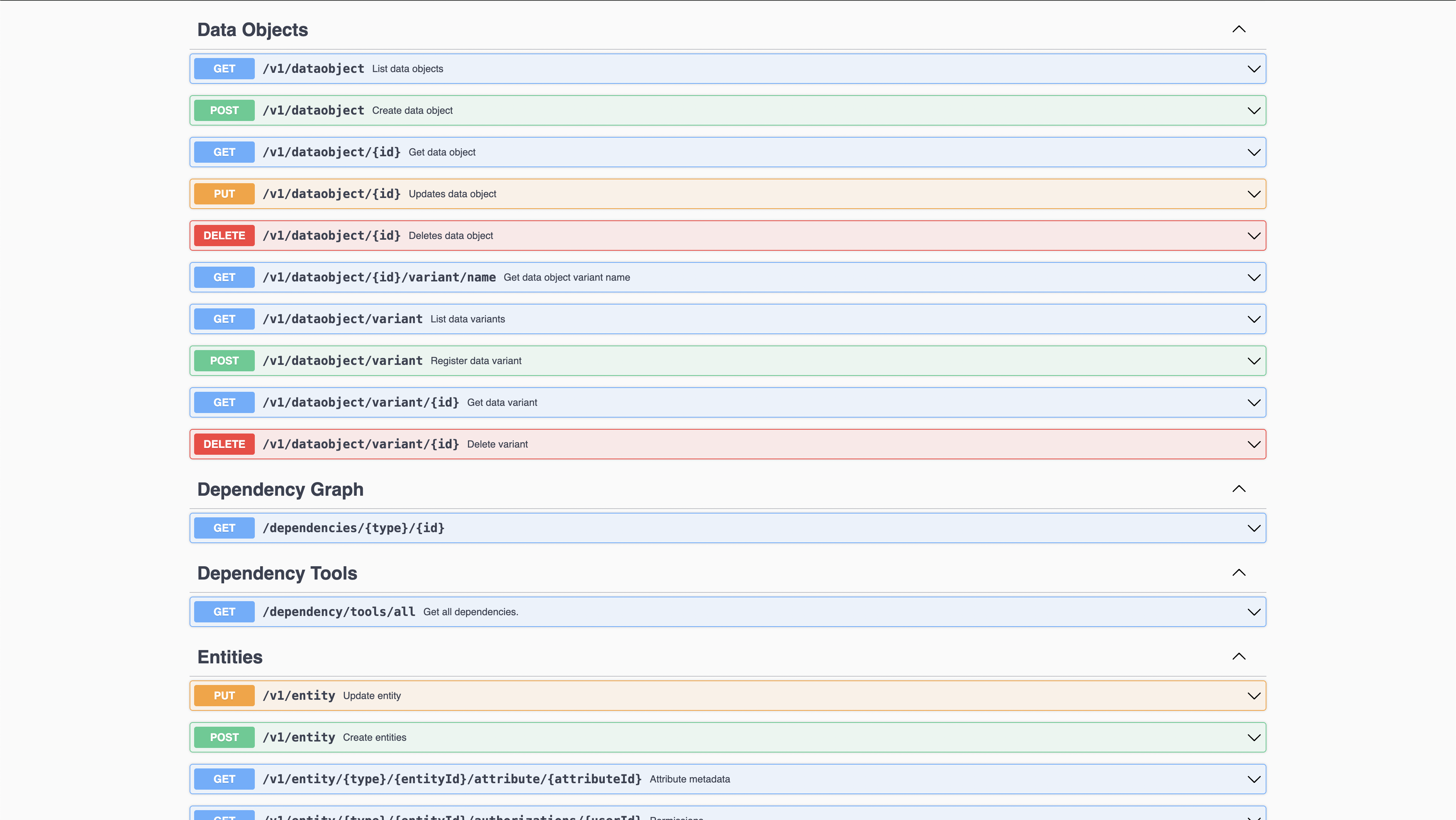Screen dimensions: 1456x820
Task: Click DELETE badge for Deletes data object
Action: pos(224,236)
